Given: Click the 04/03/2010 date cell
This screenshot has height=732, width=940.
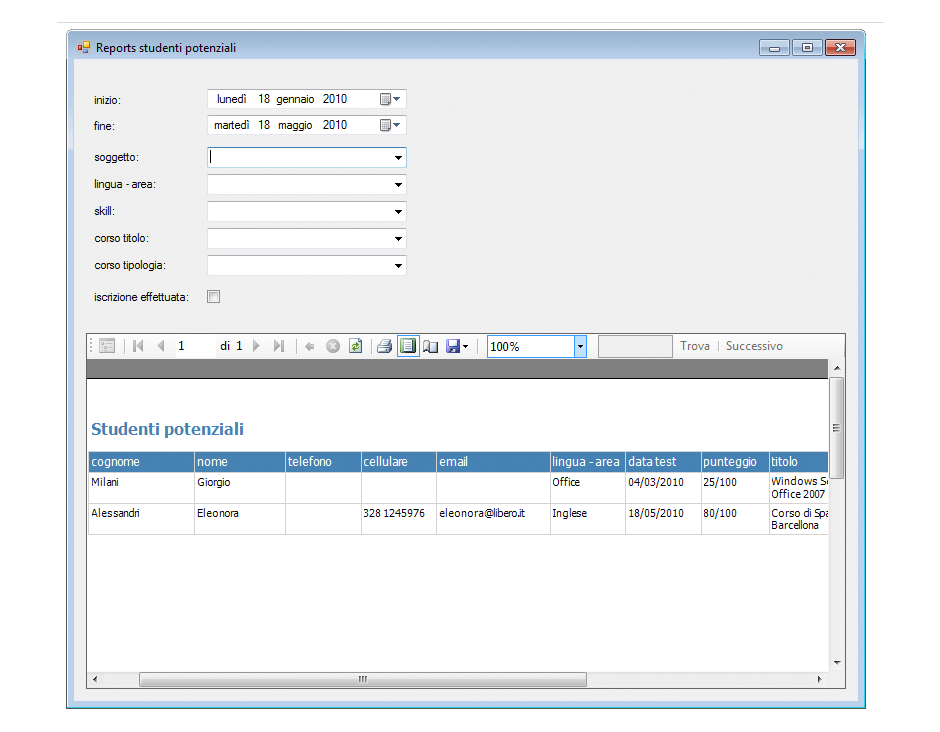Looking at the screenshot, I should click(x=663, y=487).
